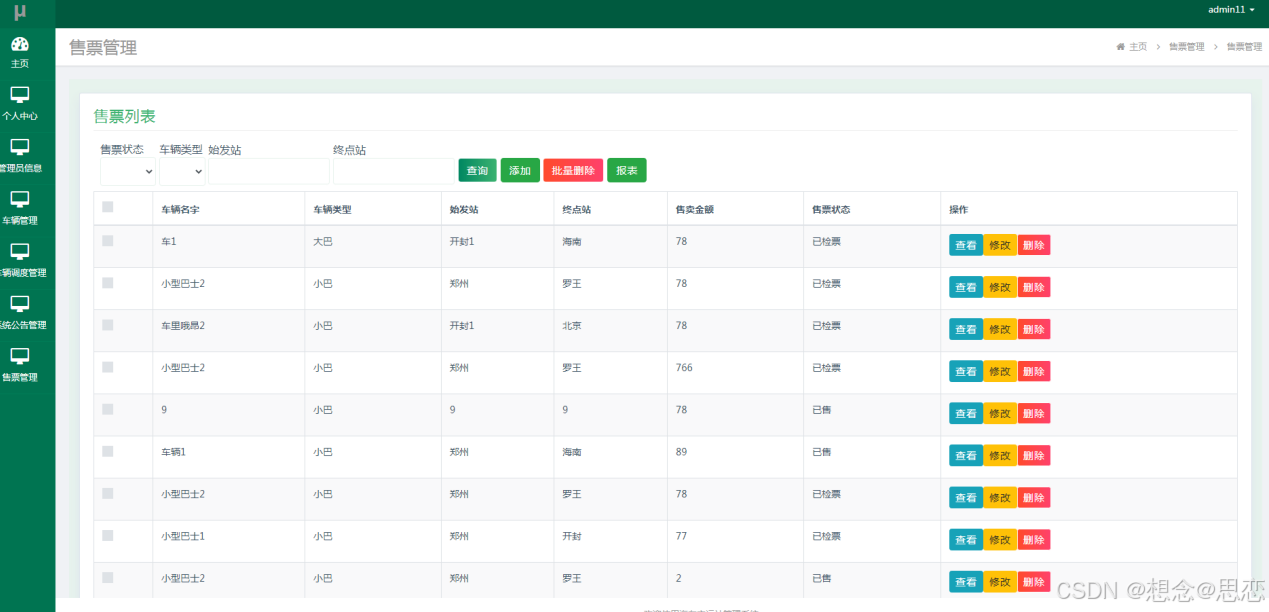
Task: Click 删除 for the amount 2 row
Action: coord(1034,581)
